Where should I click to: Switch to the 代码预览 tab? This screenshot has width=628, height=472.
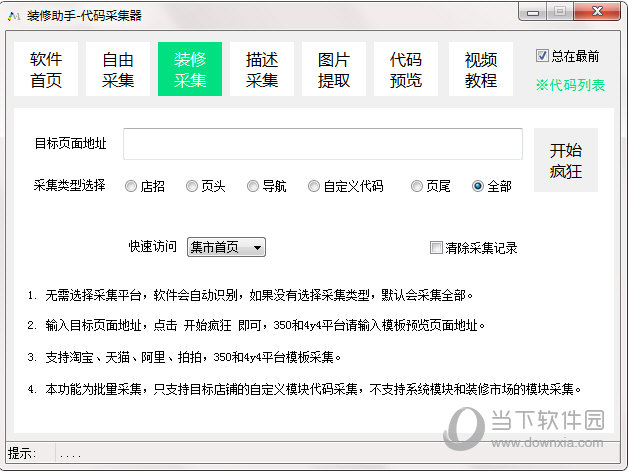[x=406, y=69]
